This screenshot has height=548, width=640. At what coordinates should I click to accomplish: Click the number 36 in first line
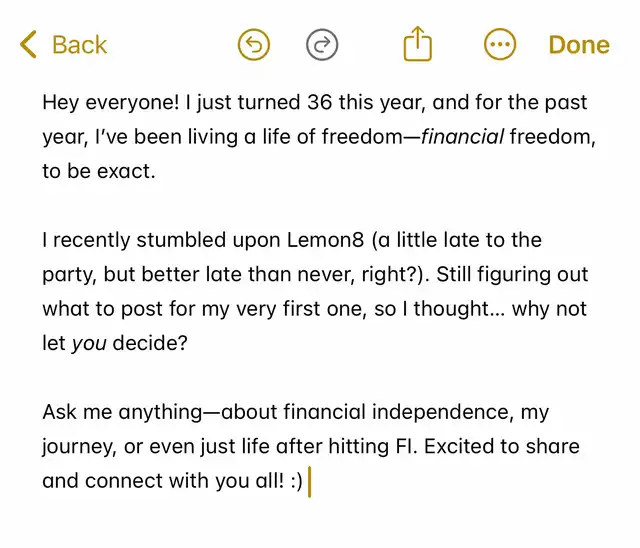tap(320, 102)
